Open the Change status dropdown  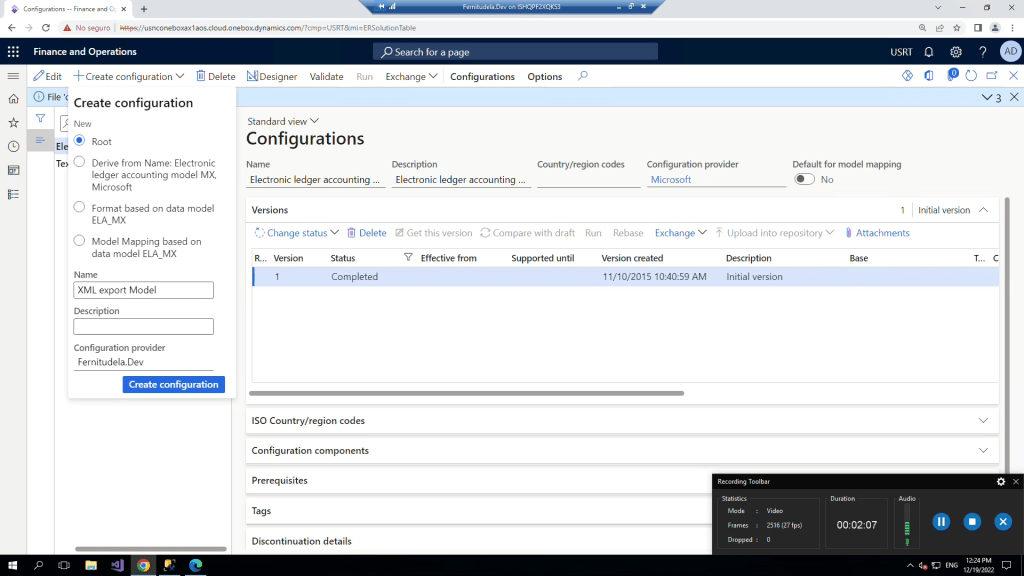pyautogui.click(x=297, y=233)
